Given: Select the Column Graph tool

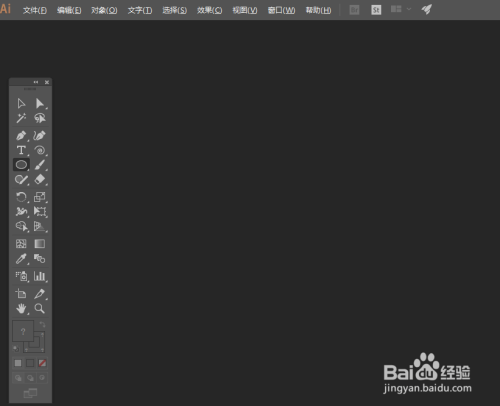Looking at the screenshot, I should point(40,276).
